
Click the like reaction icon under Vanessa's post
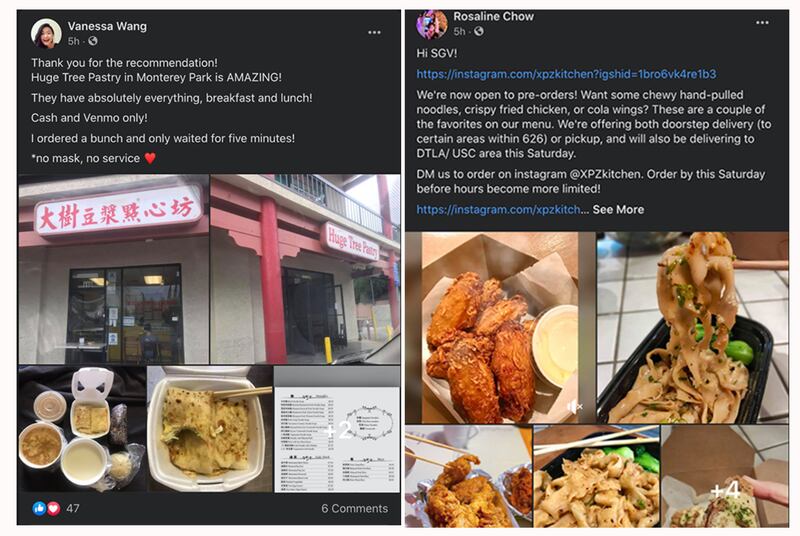point(39,508)
